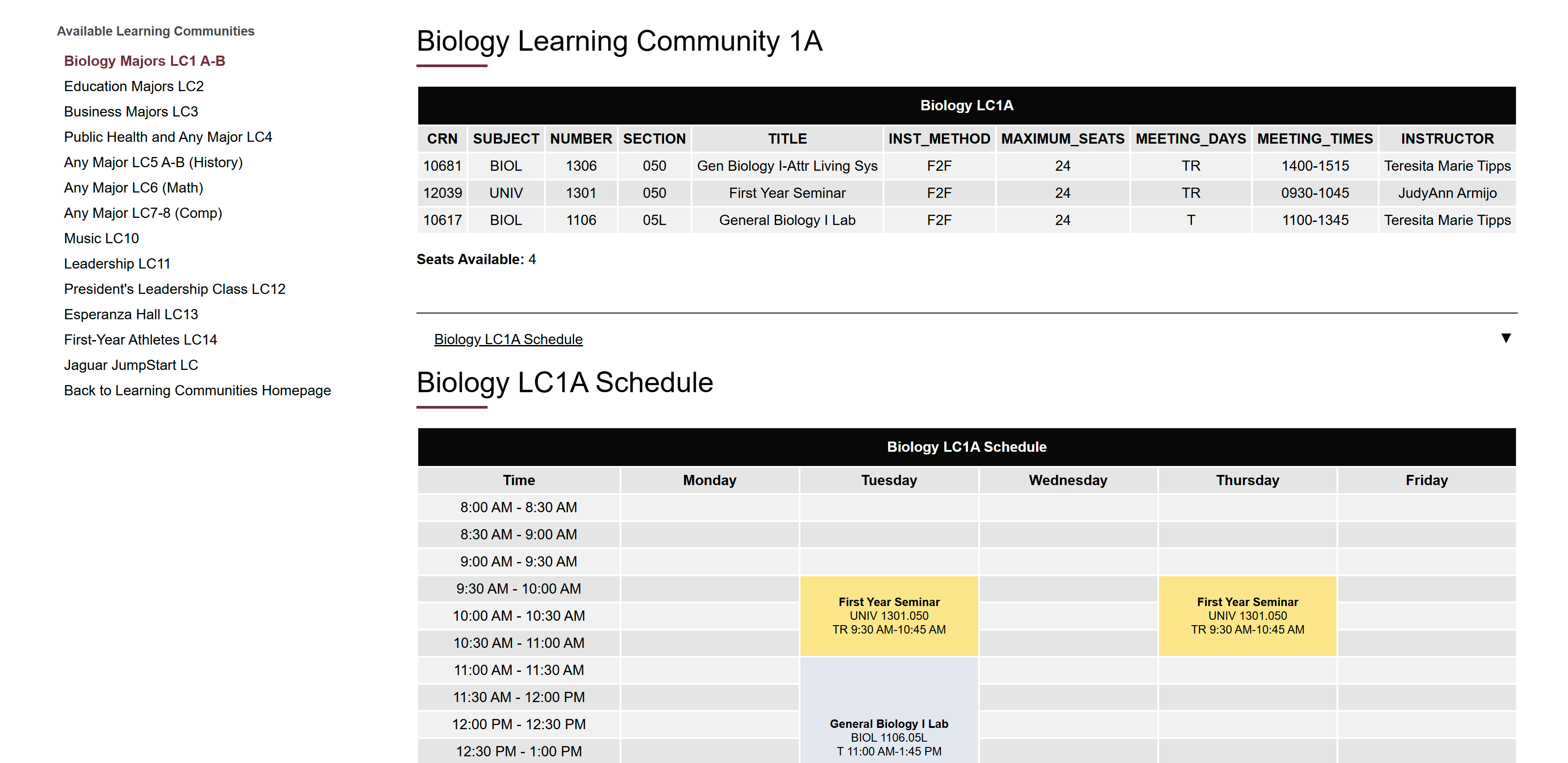This screenshot has height=763, width=1568.
Task: Open Any Major LC7-8 (Comp)
Action: 143,213
